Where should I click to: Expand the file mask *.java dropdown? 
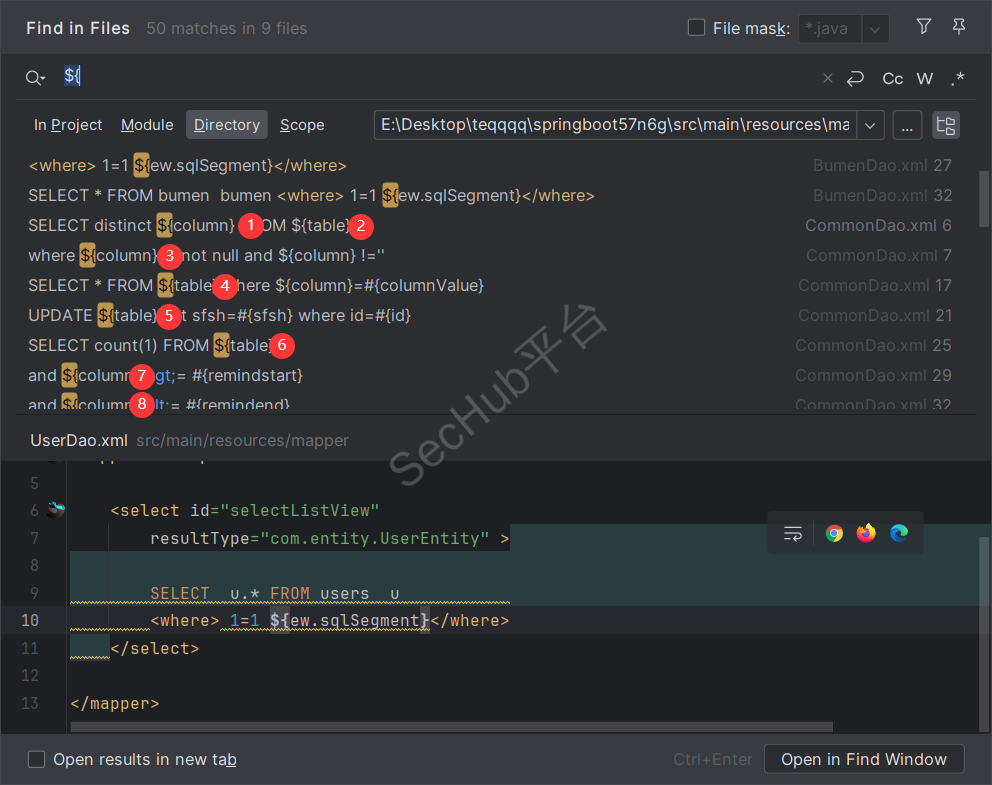pos(875,29)
